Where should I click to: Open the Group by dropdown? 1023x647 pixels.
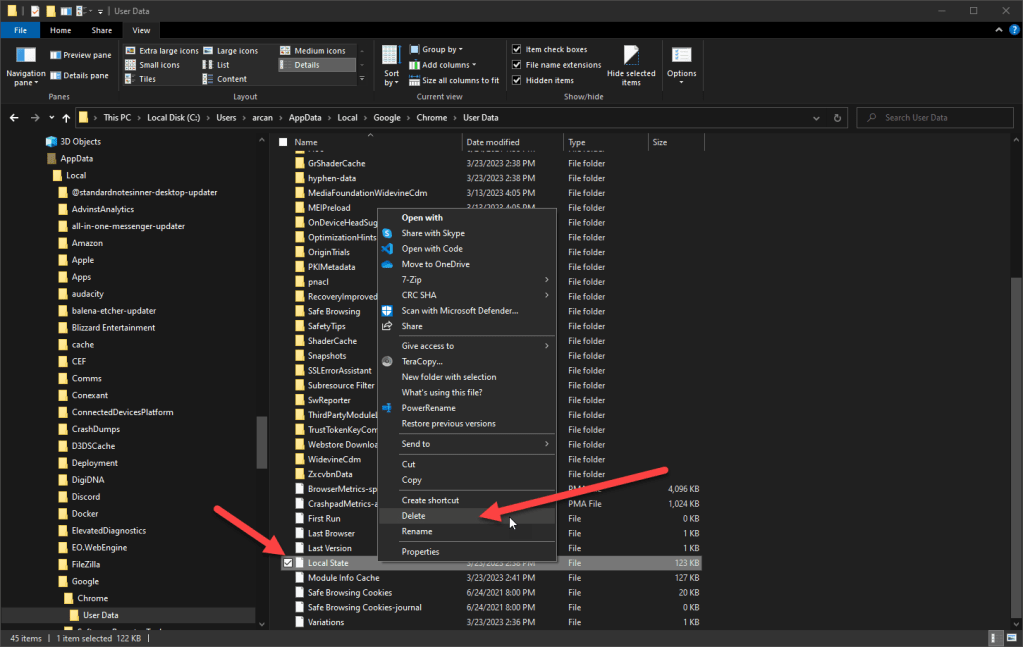[440, 49]
